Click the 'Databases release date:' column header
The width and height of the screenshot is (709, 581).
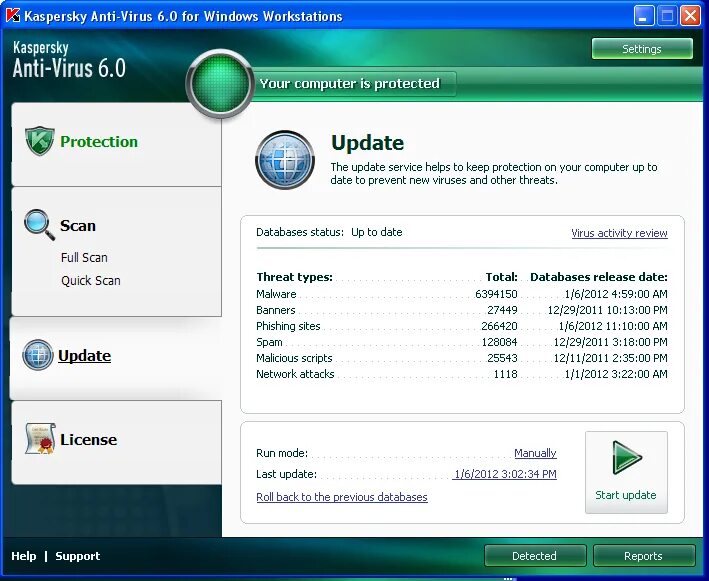click(x=599, y=277)
